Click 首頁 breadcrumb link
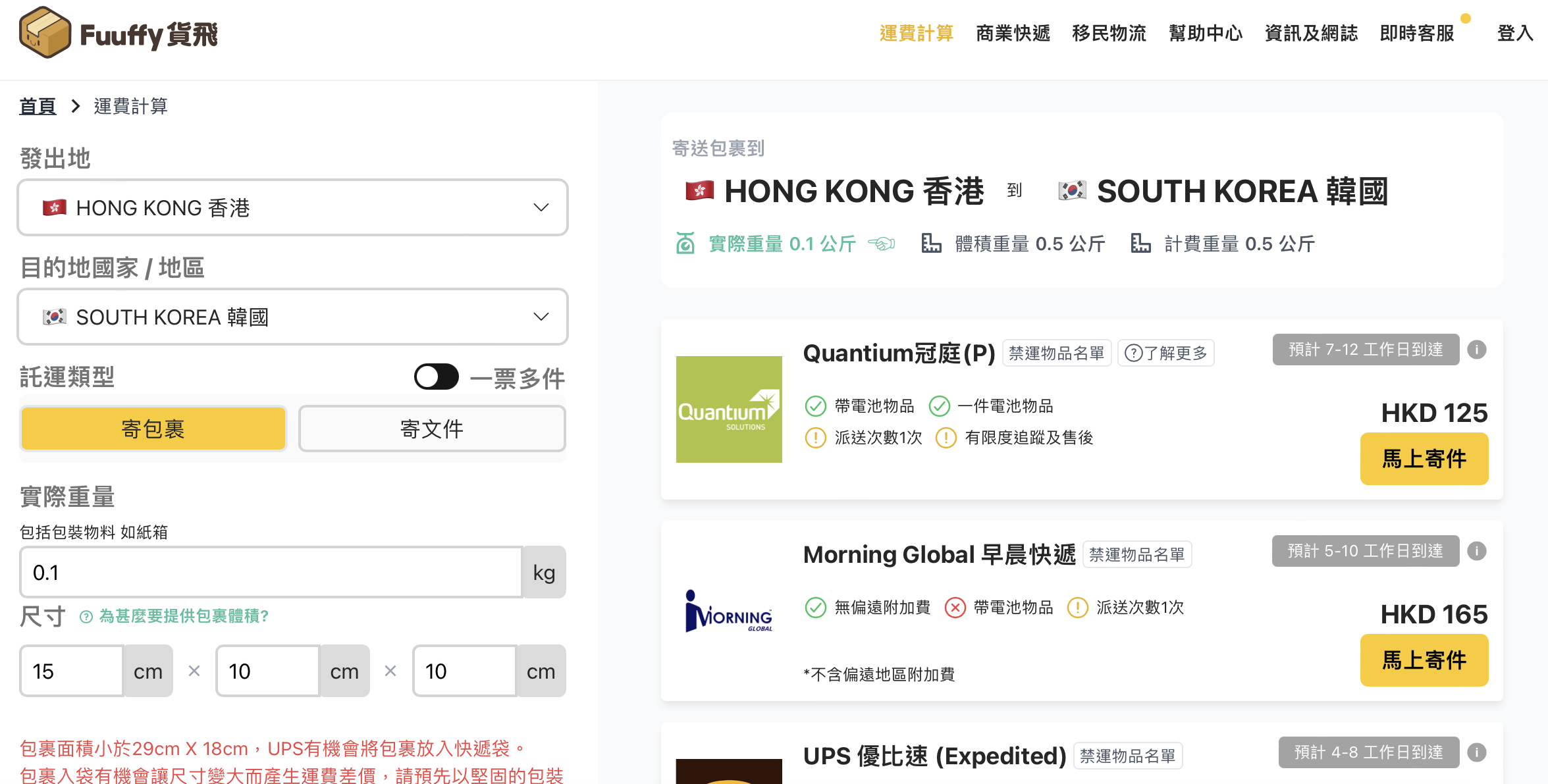Image resolution: width=1548 pixels, height=784 pixels. pyautogui.click(x=38, y=106)
